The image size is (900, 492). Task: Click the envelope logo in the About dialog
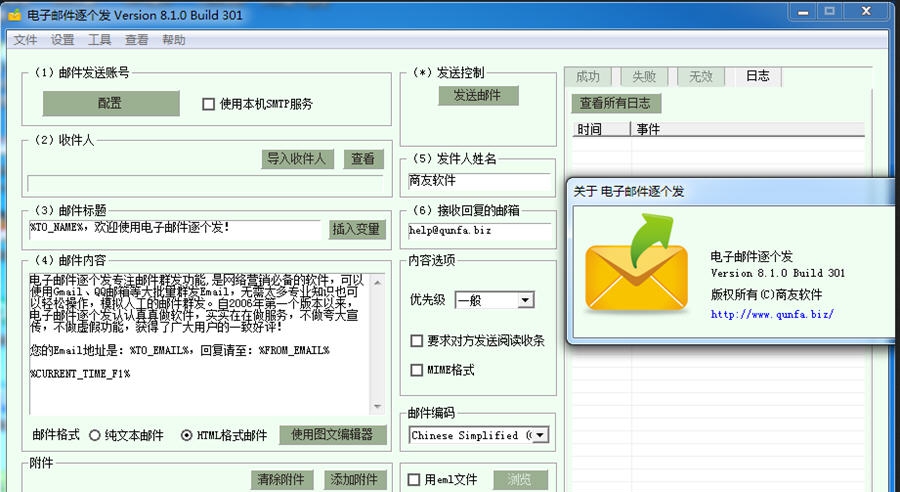(x=636, y=264)
